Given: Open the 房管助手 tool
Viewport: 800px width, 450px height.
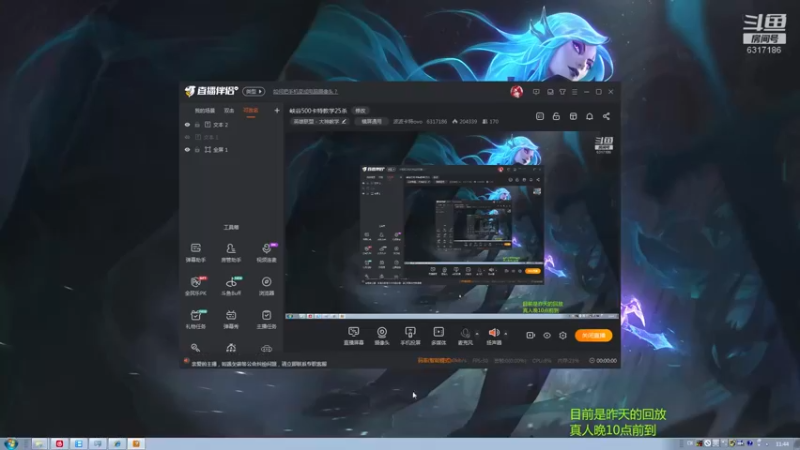Looking at the screenshot, I should (x=231, y=253).
